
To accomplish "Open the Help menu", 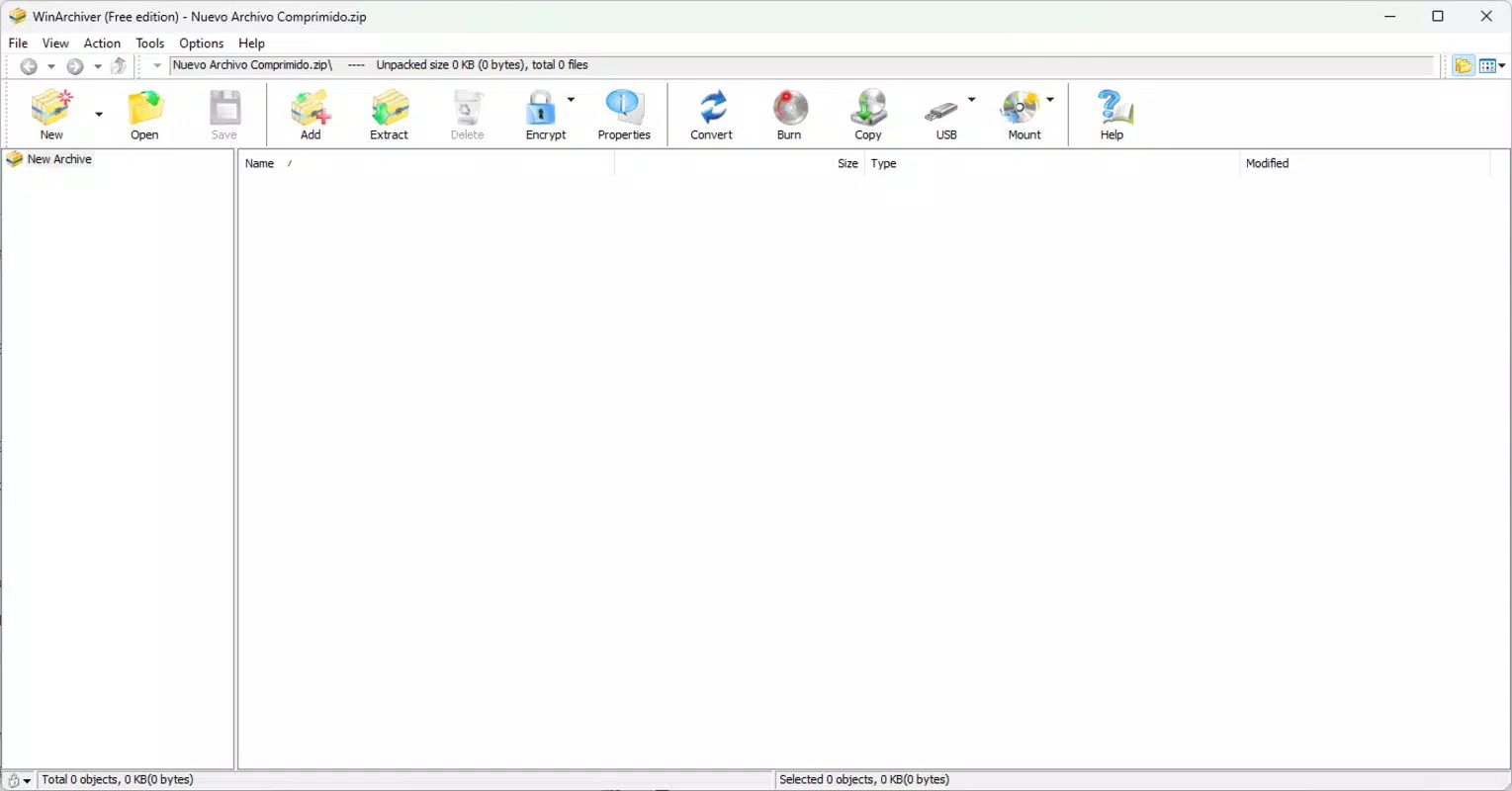I will click(251, 44).
